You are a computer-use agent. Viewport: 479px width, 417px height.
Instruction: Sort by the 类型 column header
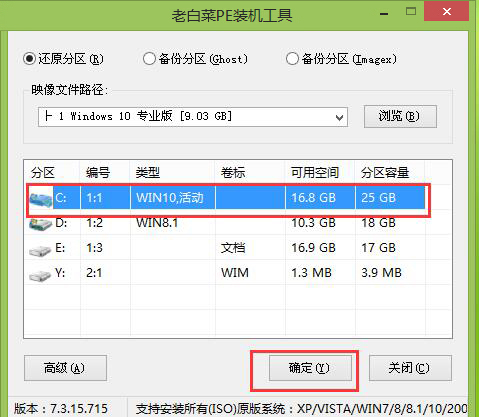point(148,173)
